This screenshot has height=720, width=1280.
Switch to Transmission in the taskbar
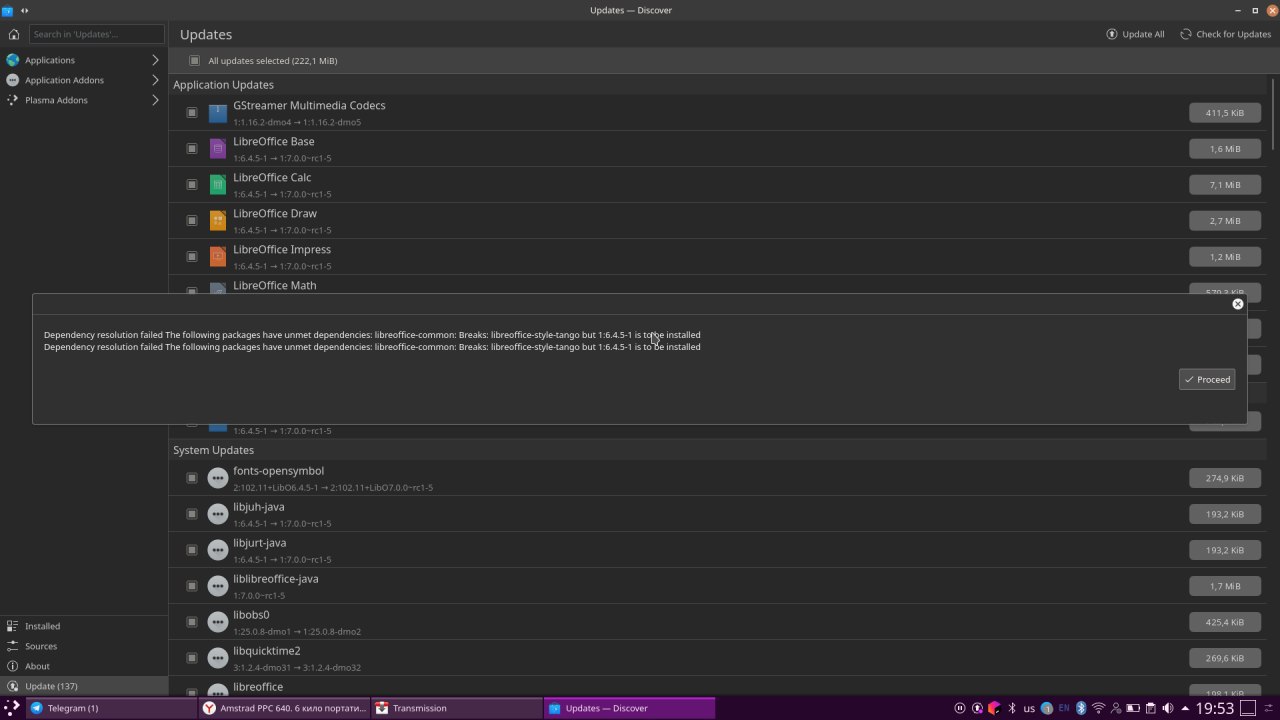[456, 708]
